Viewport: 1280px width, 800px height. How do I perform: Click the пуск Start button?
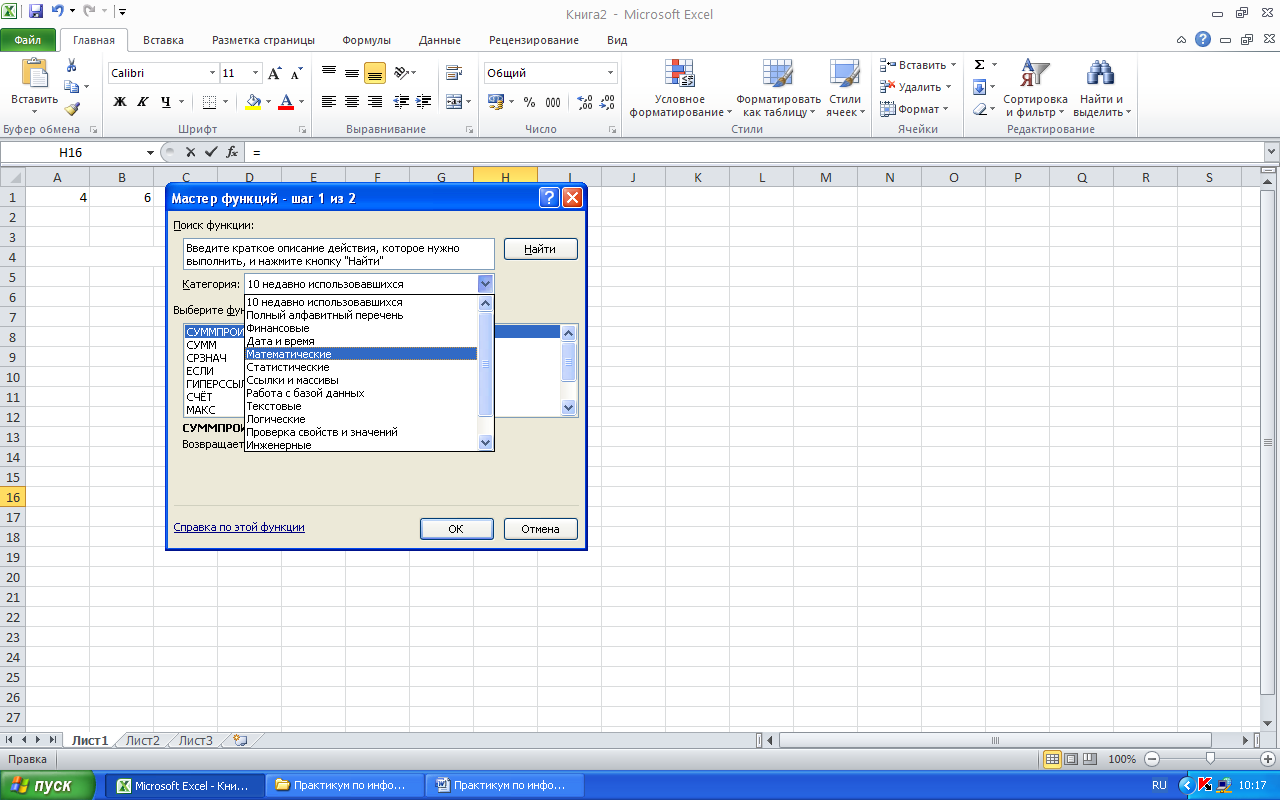[x=48, y=785]
